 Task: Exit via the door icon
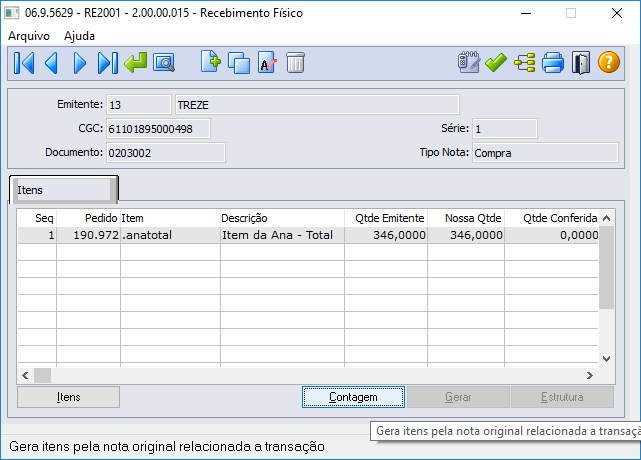[x=581, y=63]
